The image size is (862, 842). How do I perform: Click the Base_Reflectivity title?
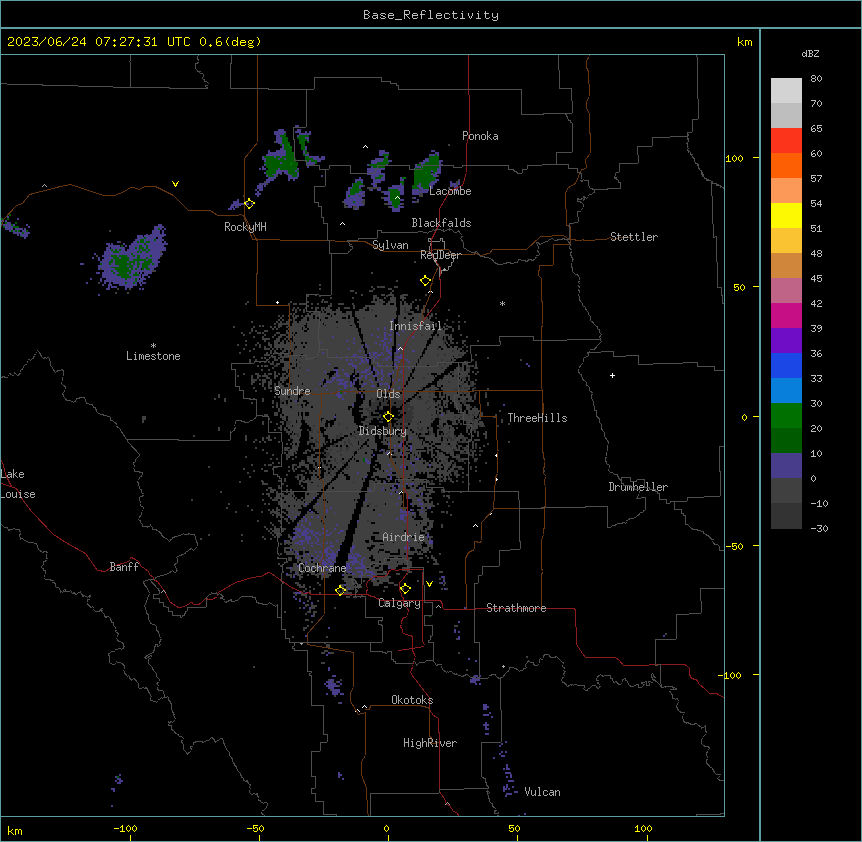[x=431, y=15]
